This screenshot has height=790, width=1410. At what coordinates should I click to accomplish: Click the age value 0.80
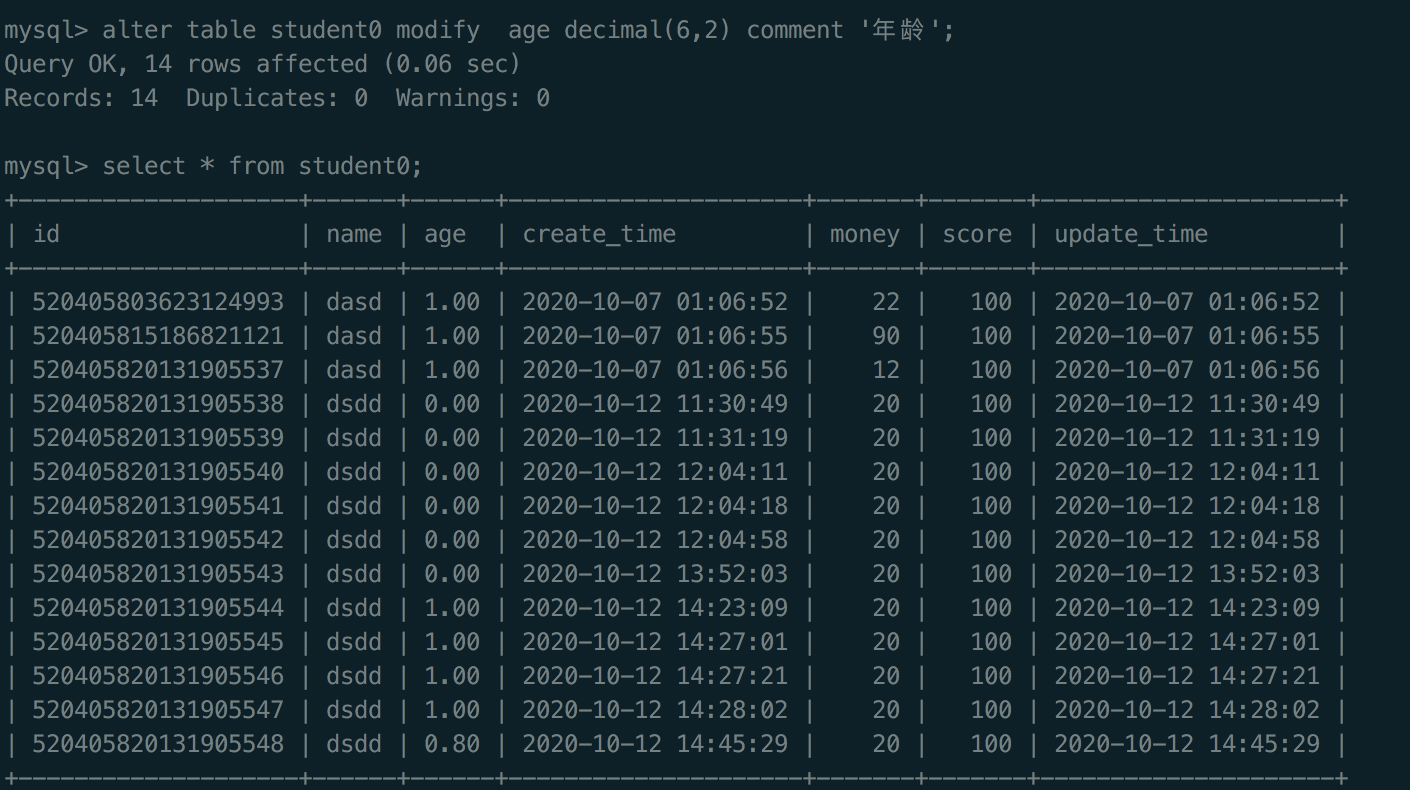(452, 744)
